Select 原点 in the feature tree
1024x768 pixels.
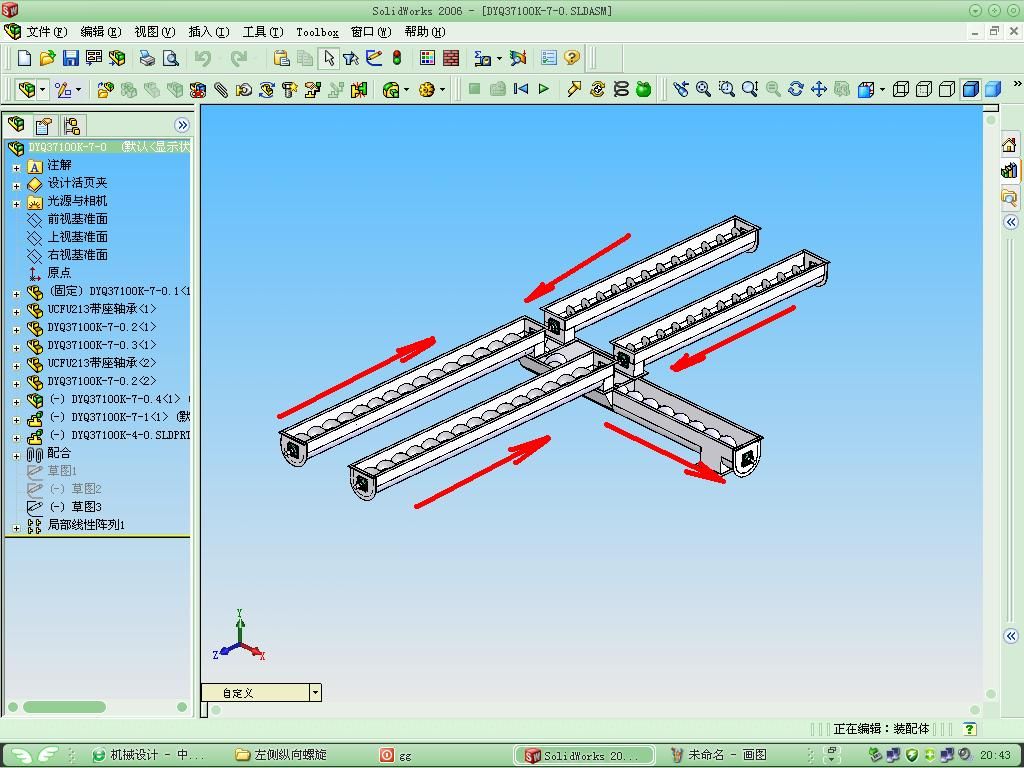click(59, 273)
